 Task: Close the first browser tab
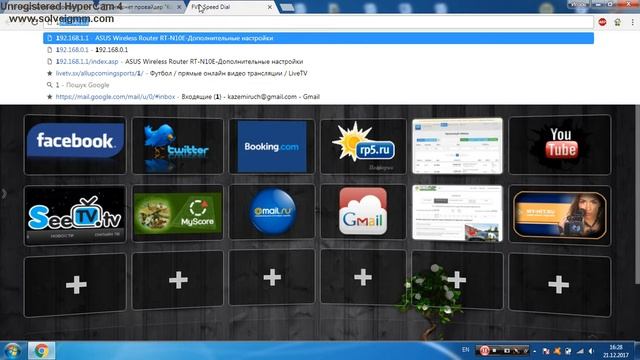pyautogui.click(x=179, y=7)
